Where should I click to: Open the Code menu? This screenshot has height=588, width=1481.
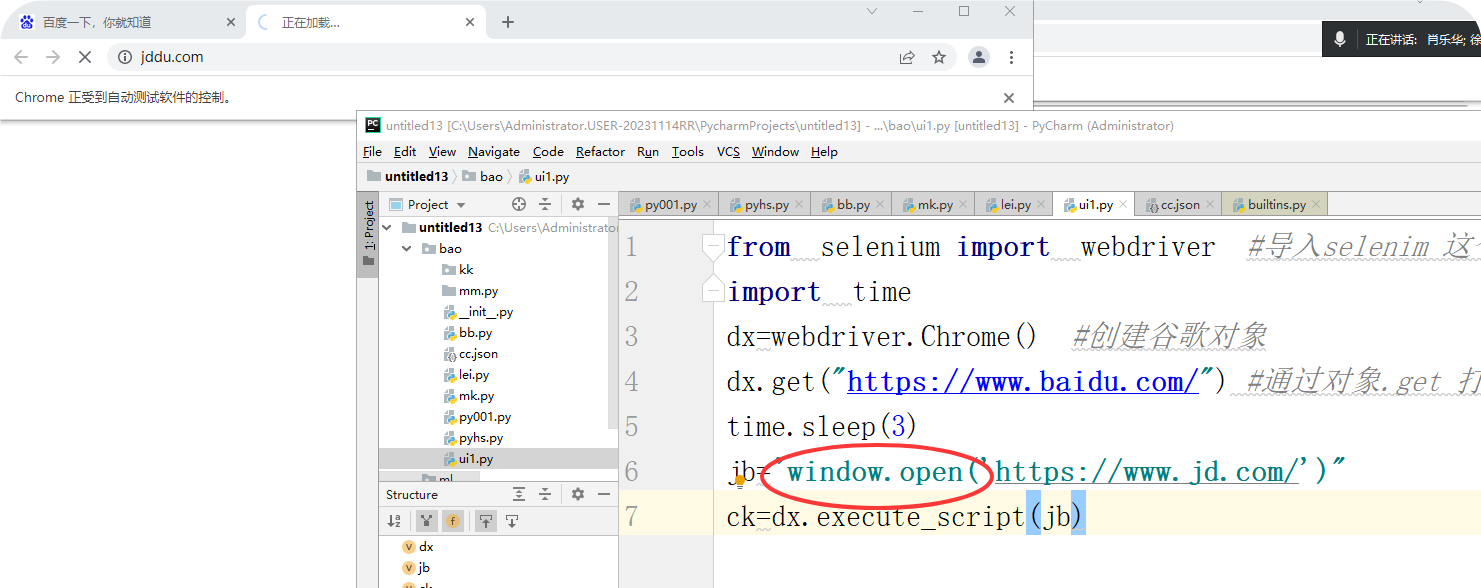tap(548, 152)
